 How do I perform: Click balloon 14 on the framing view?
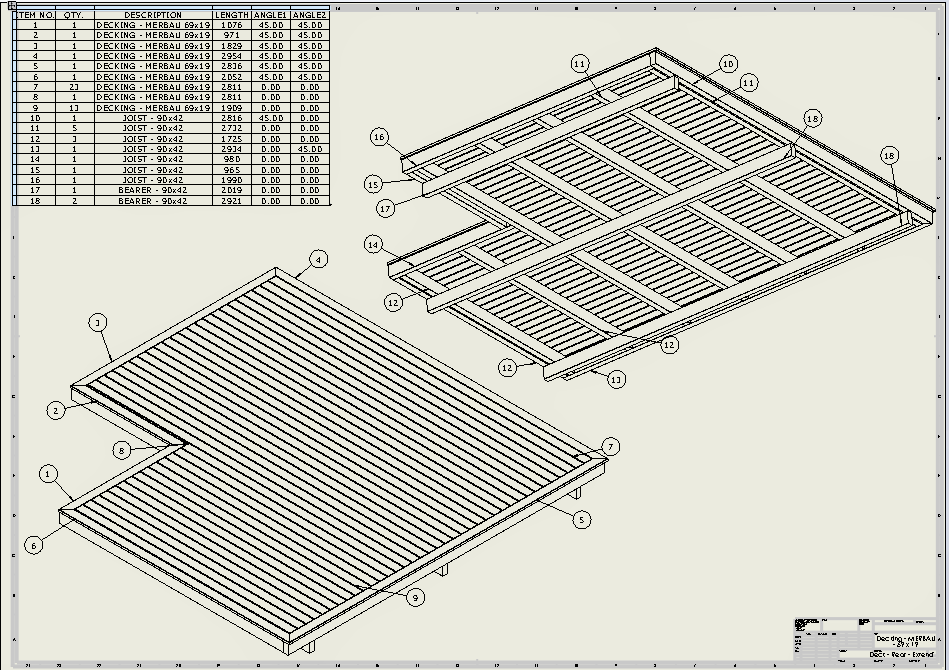[373, 245]
